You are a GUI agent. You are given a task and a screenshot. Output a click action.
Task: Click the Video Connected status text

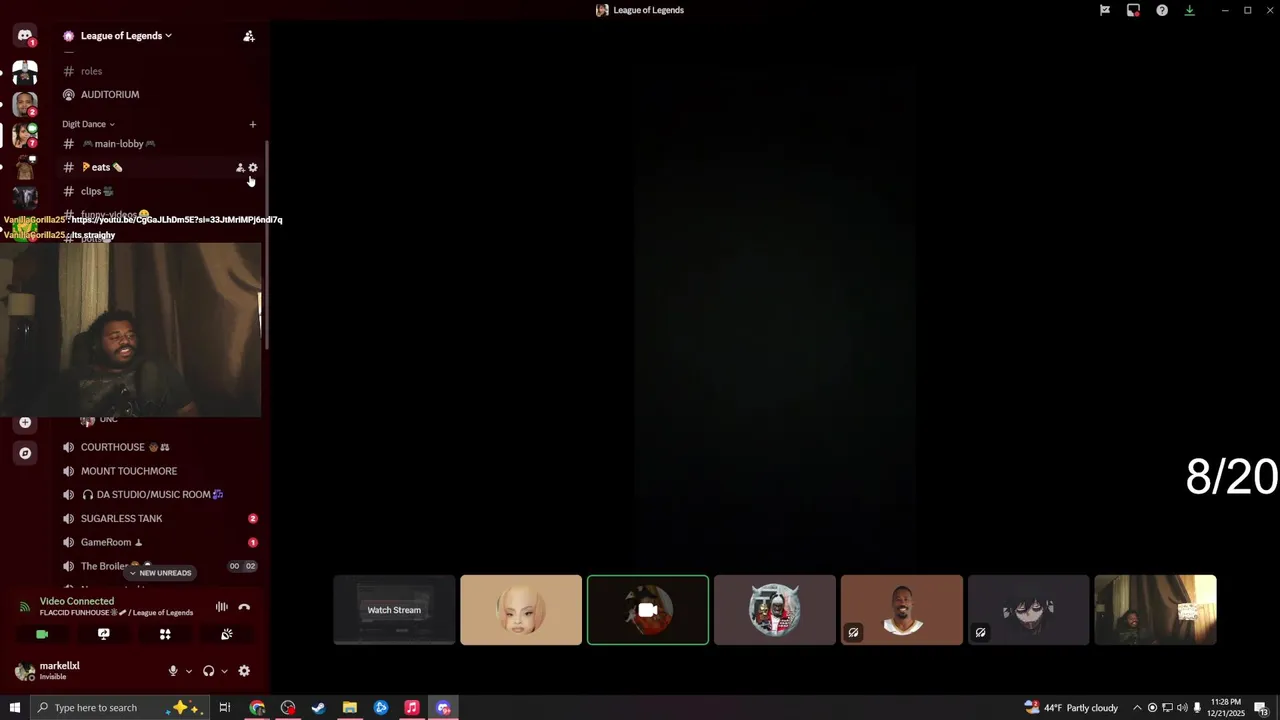pos(77,601)
